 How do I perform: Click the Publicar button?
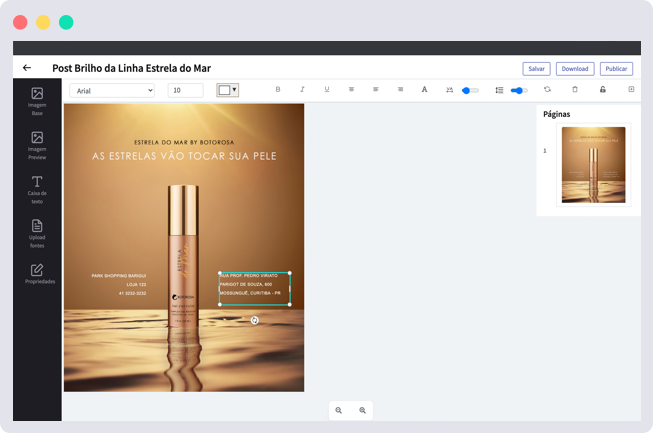pyautogui.click(x=617, y=69)
